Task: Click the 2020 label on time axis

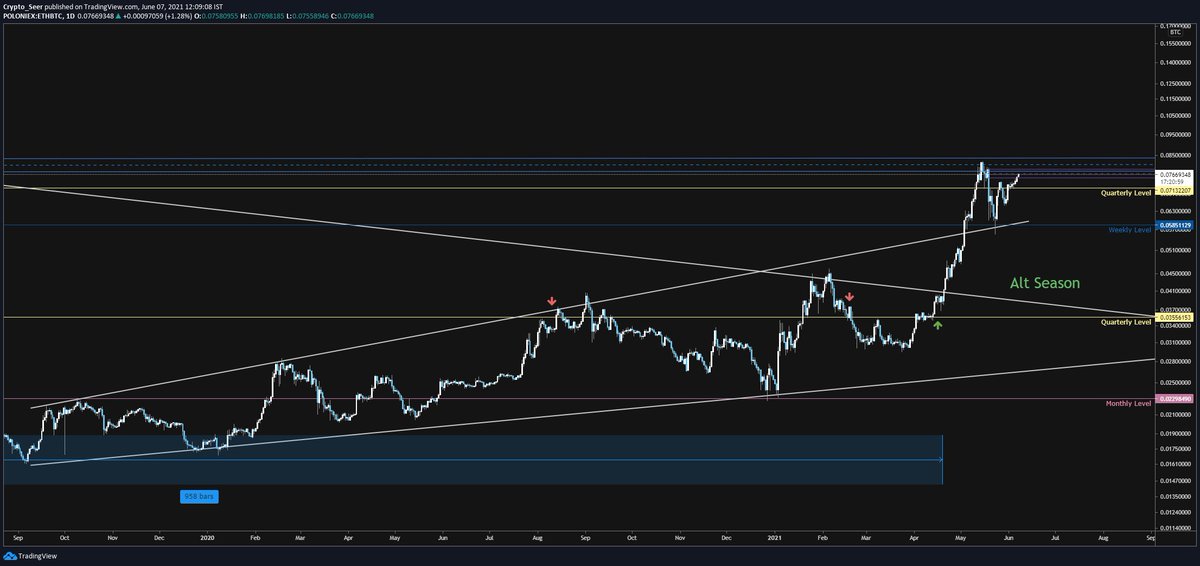Action: (207, 537)
